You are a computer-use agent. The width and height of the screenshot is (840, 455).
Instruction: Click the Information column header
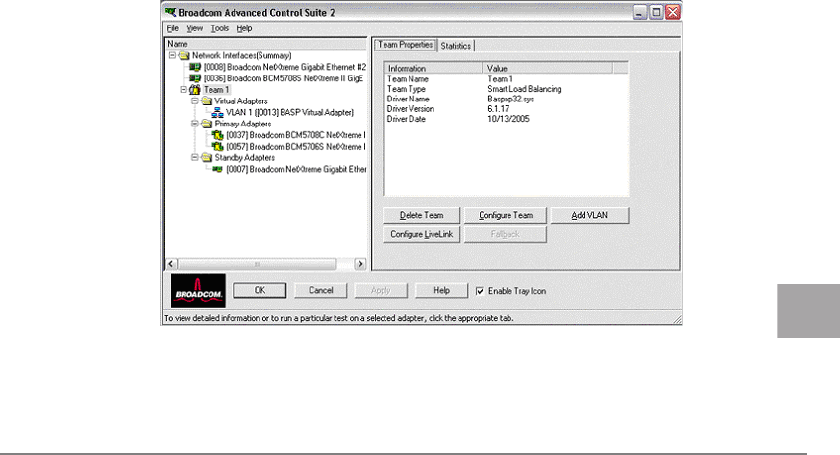(433, 69)
